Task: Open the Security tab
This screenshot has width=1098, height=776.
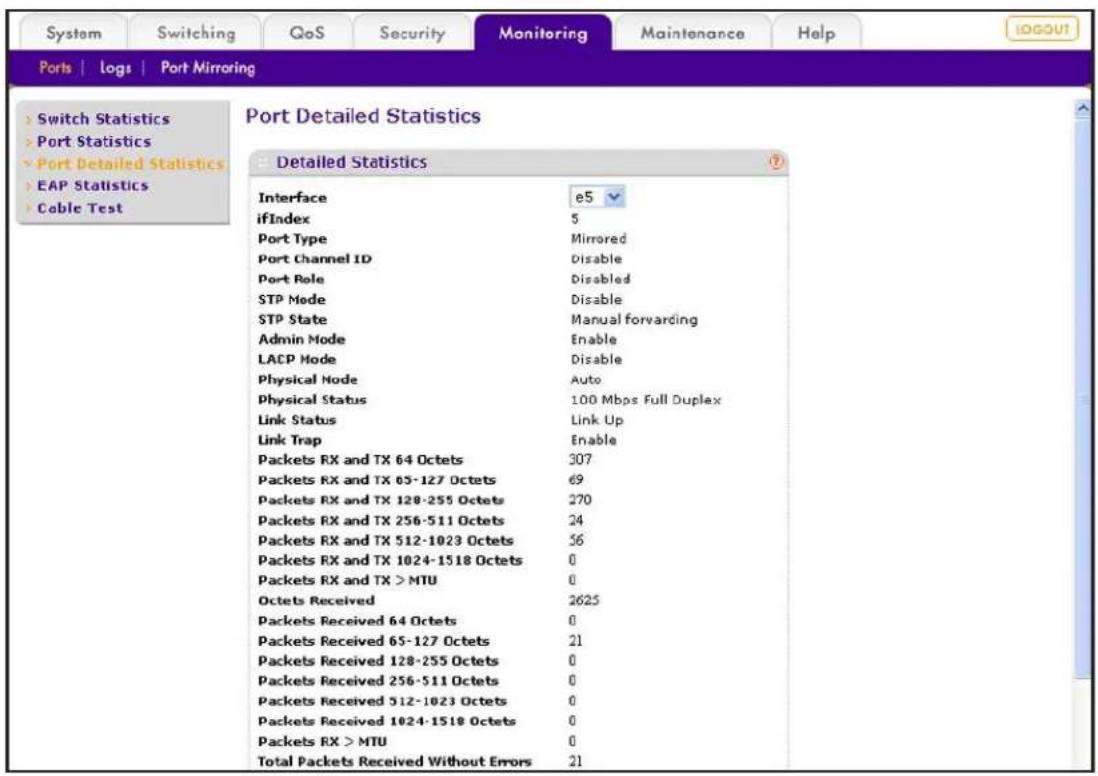Action: tap(412, 33)
